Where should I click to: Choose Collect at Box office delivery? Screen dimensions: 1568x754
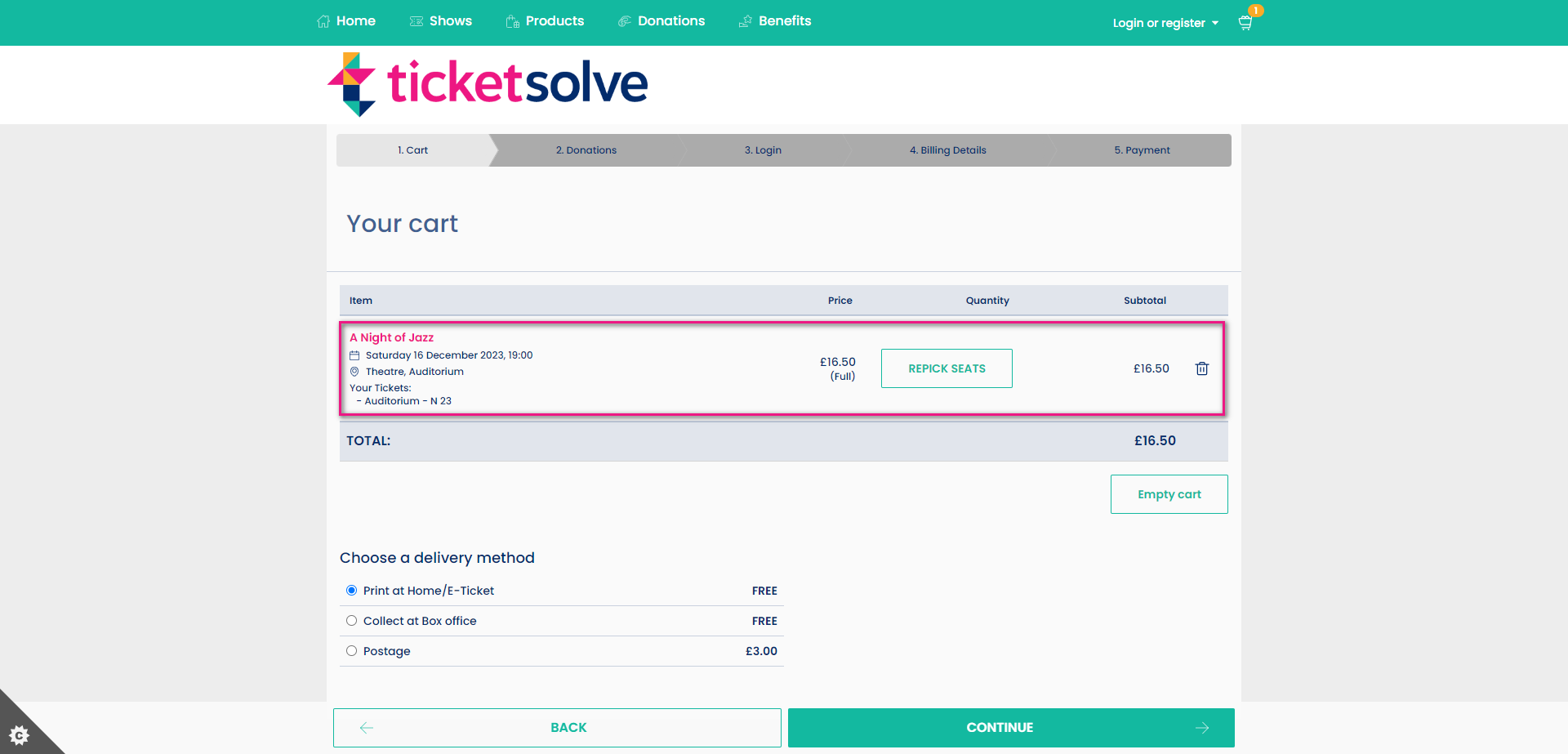pos(351,620)
